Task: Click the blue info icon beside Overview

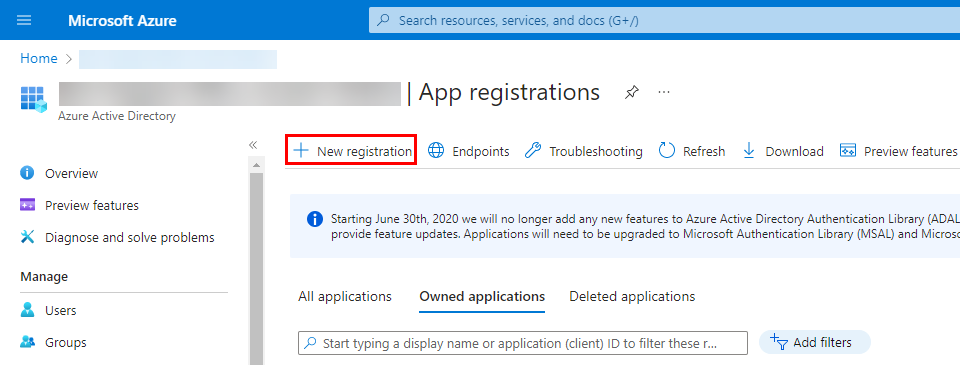Action: click(27, 173)
